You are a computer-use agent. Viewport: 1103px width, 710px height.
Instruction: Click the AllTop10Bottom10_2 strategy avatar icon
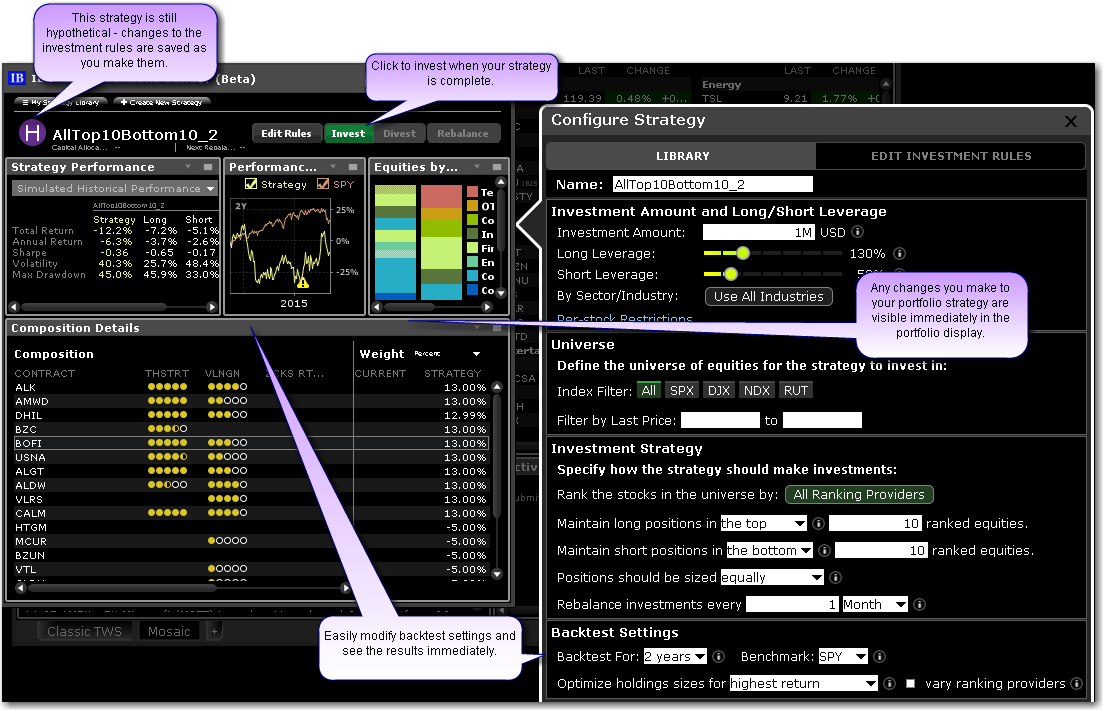pos(32,133)
